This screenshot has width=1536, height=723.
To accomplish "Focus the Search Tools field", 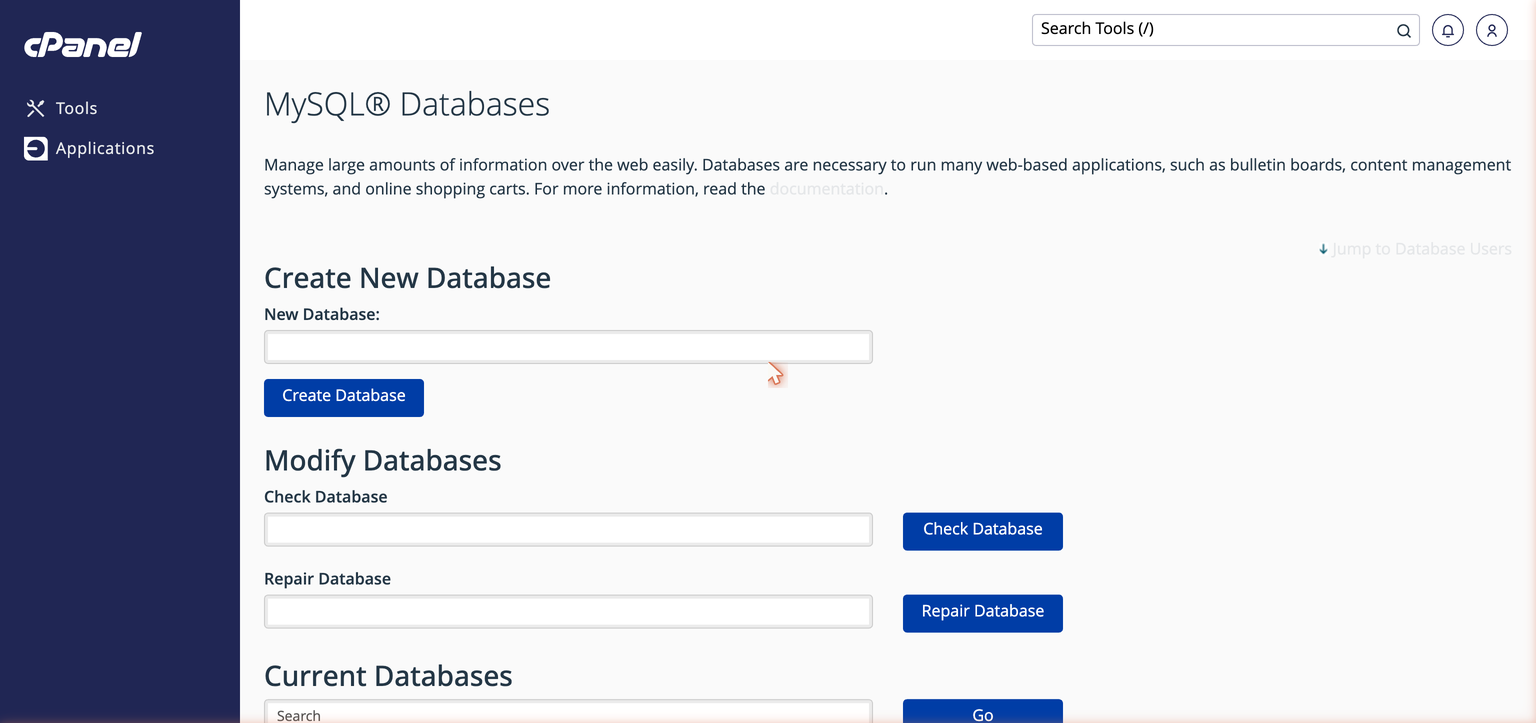I will tap(1225, 30).
